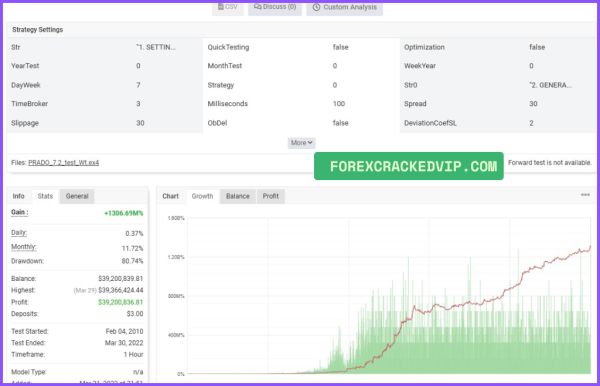
Task: Open Discuss (0) comments button
Action: click(275, 8)
